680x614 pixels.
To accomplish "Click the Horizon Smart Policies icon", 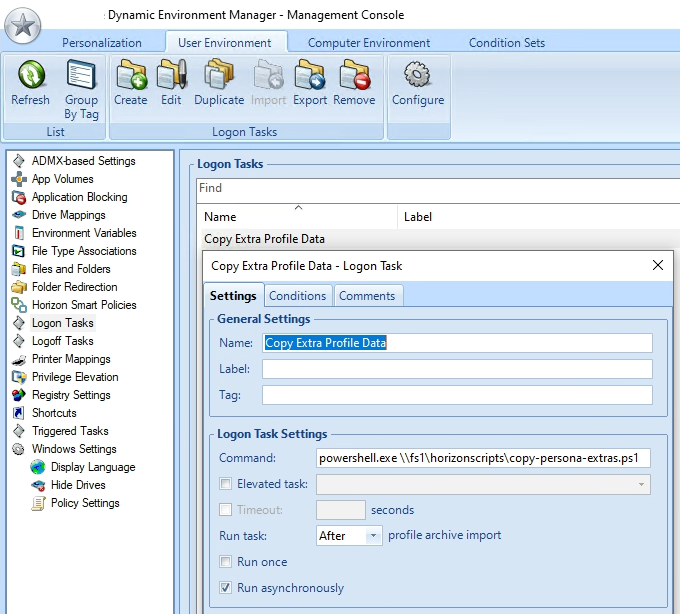I will (19, 305).
